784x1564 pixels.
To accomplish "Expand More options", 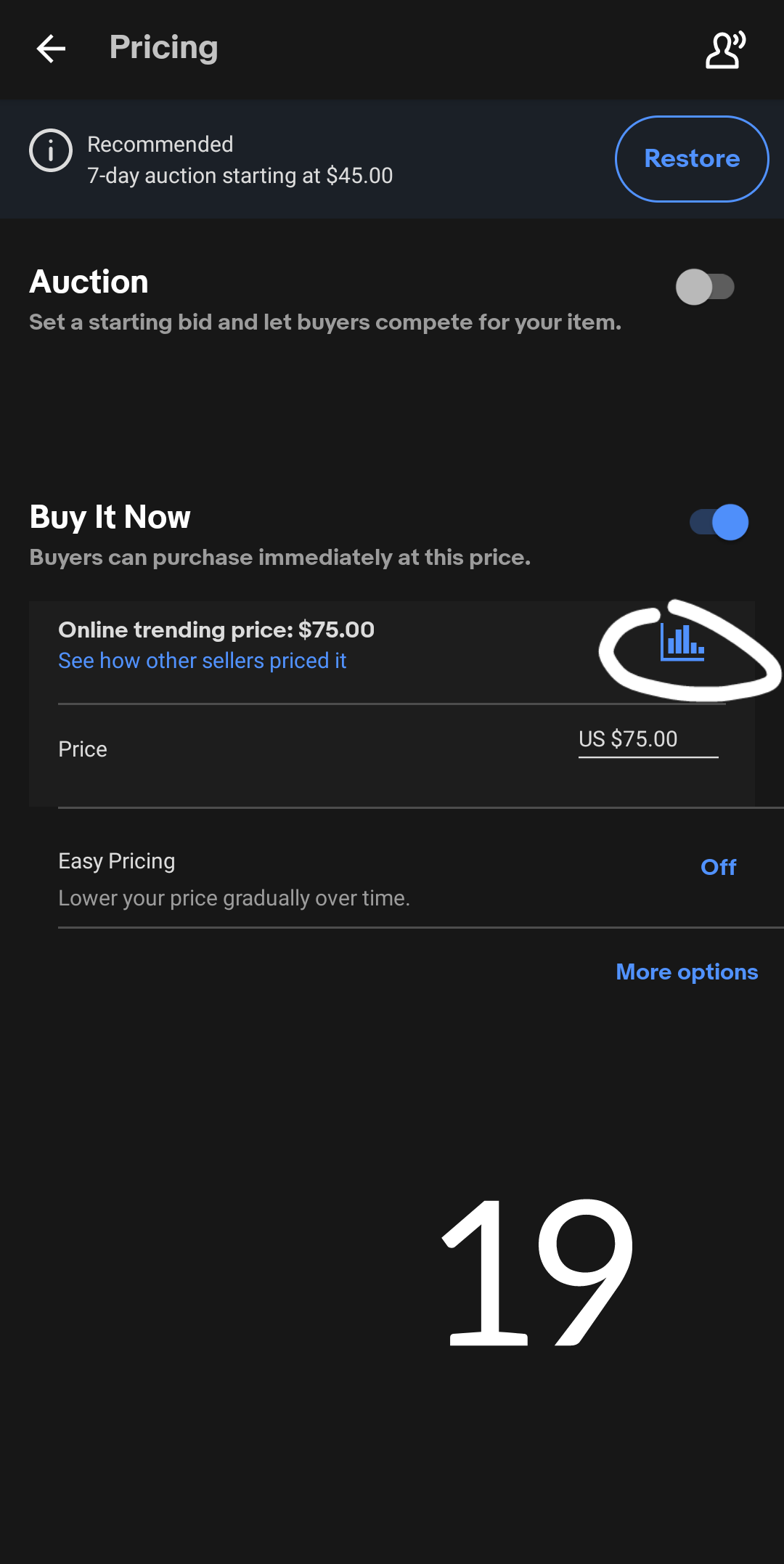I will click(686, 972).
